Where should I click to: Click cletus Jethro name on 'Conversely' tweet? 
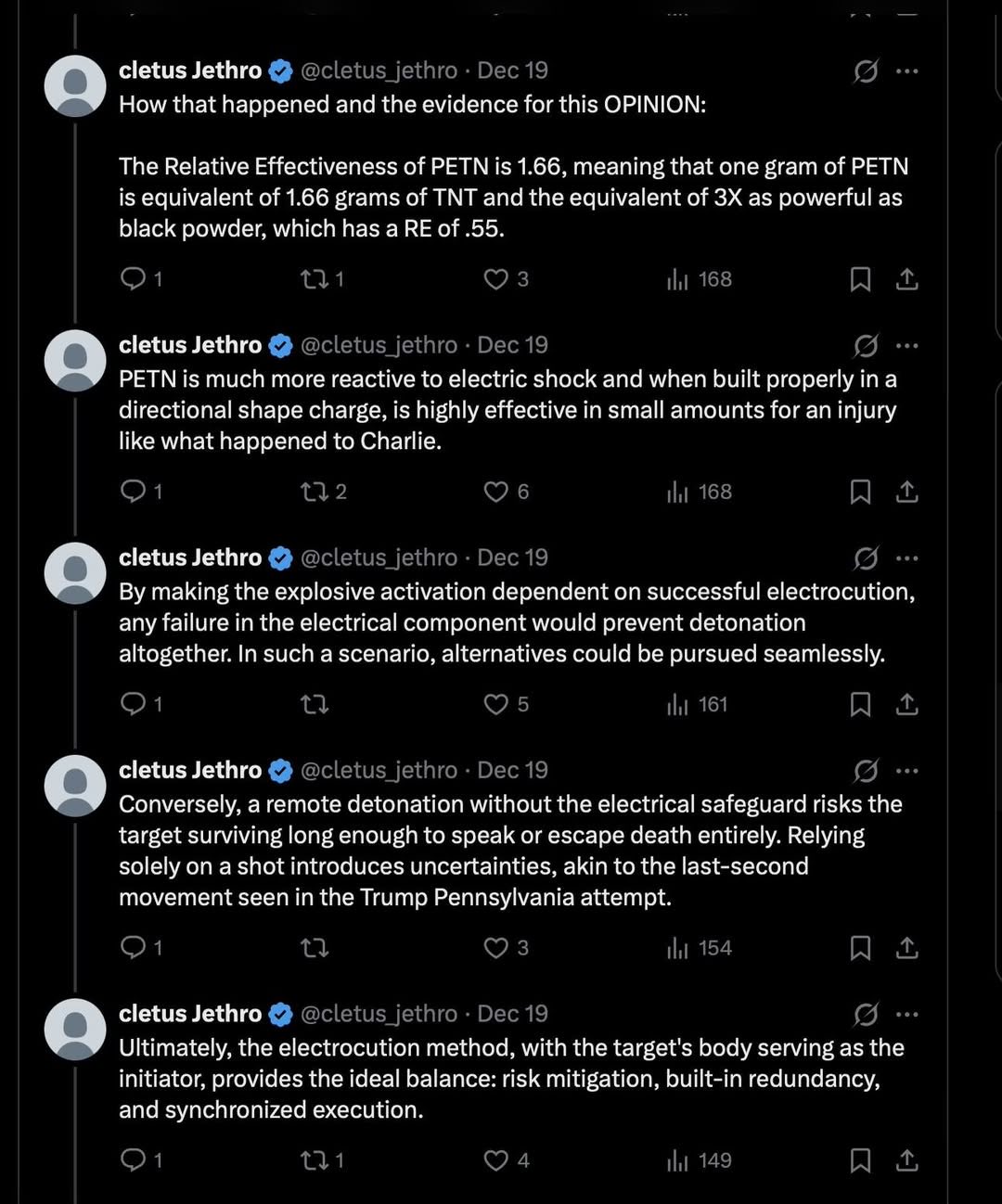pos(190,770)
